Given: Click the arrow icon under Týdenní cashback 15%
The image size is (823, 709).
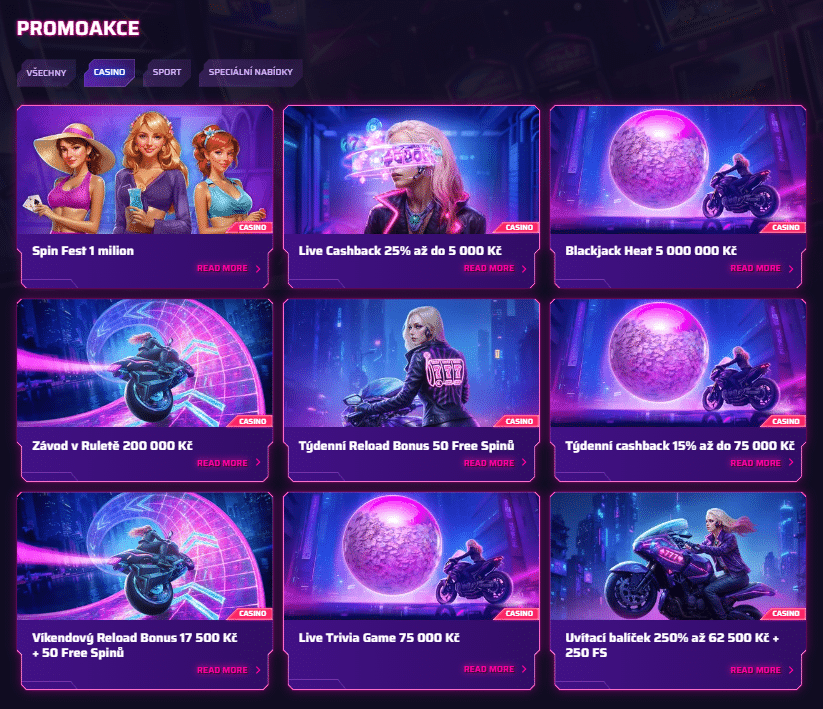Looking at the screenshot, I should (x=791, y=462).
